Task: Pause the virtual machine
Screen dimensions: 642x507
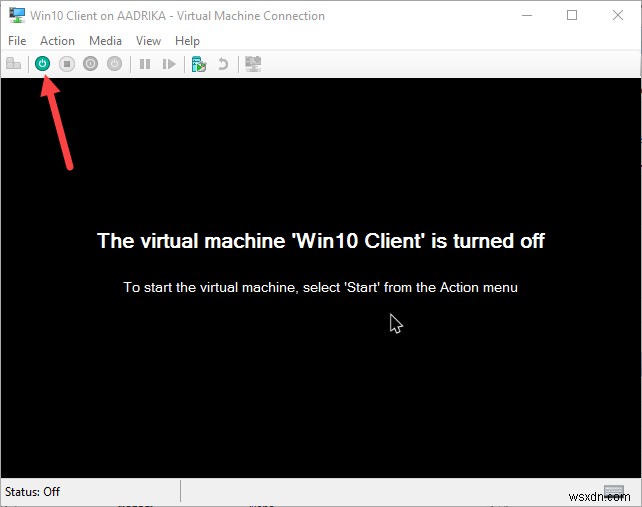Action: click(x=145, y=64)
